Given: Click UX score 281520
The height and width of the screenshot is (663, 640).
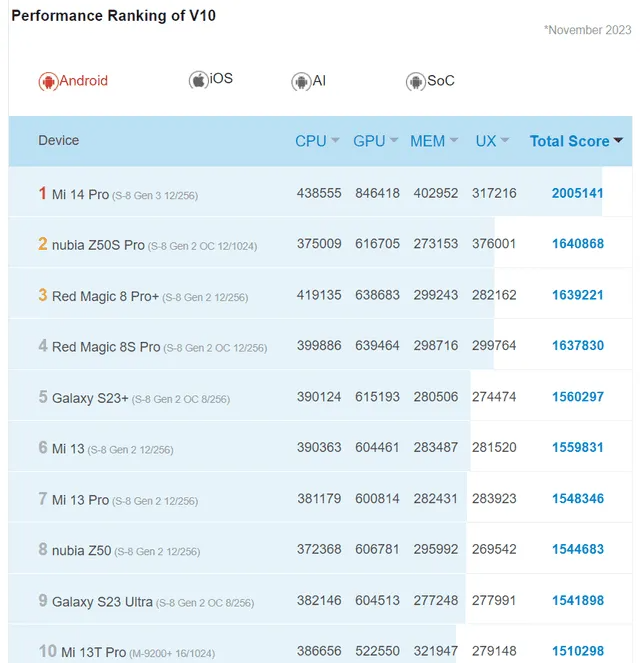Looking at the screenshot, I should (x=494, y=447).
